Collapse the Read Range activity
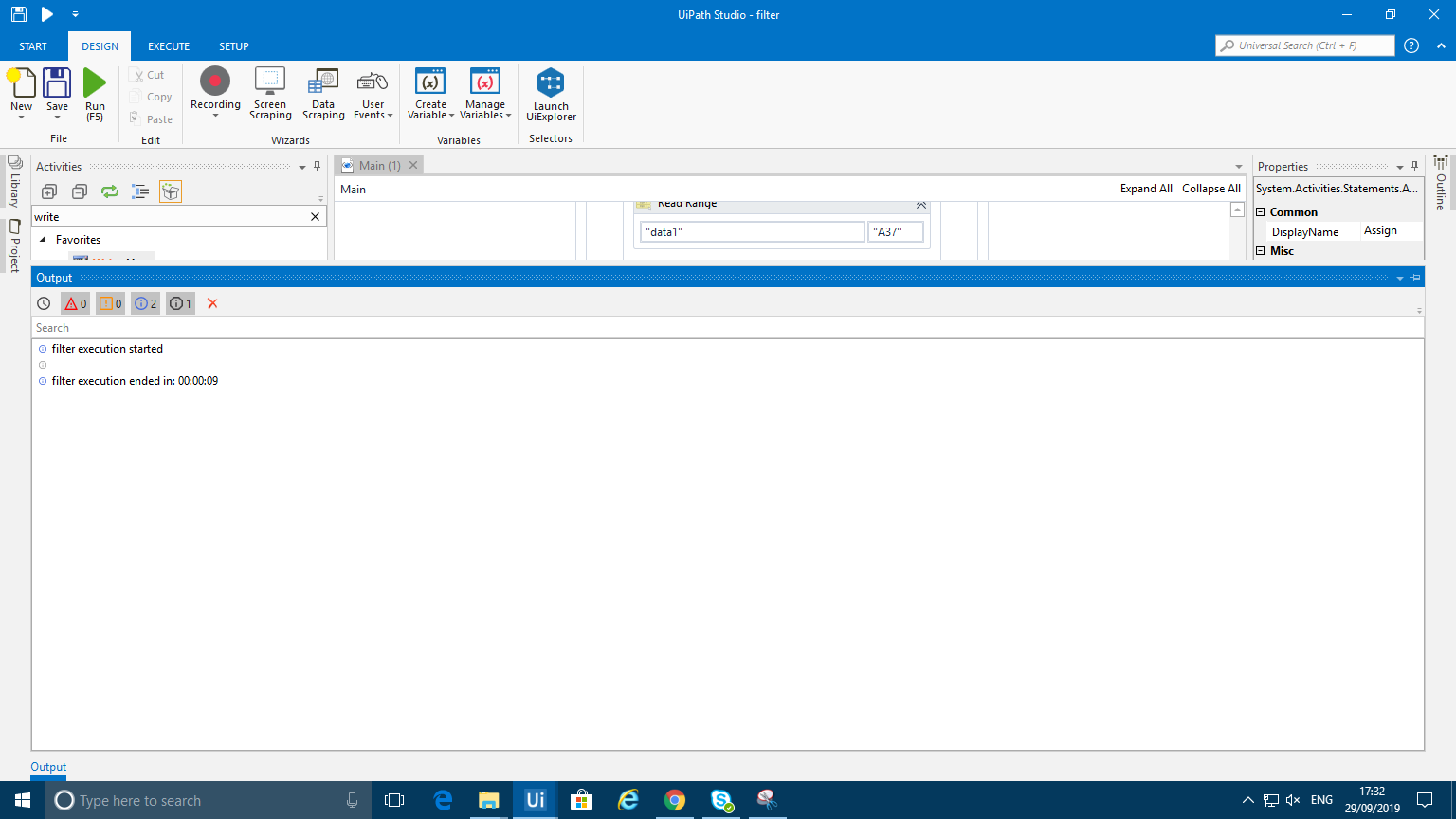Screen dimensions: 1456x819 920,205
